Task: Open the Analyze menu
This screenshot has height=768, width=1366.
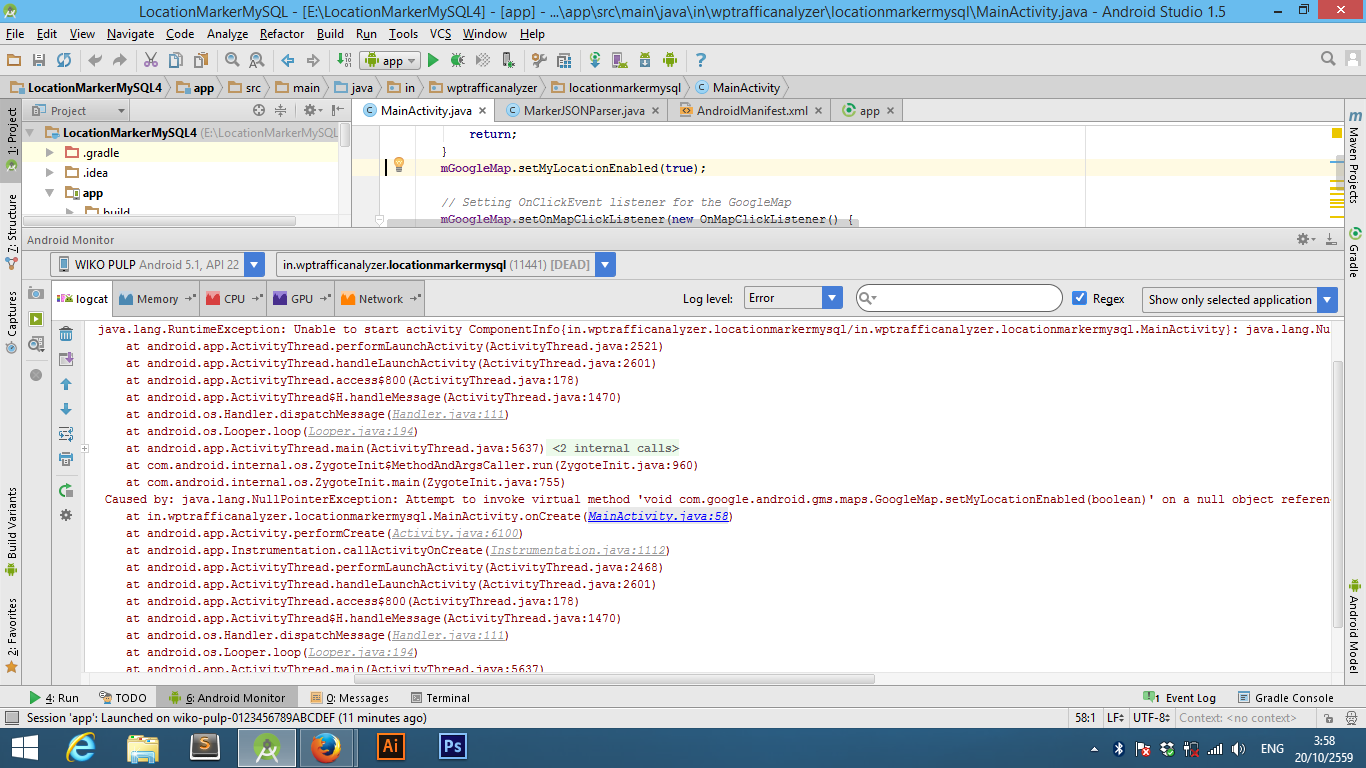Action: pyautogui.click(x=227, y=34)
